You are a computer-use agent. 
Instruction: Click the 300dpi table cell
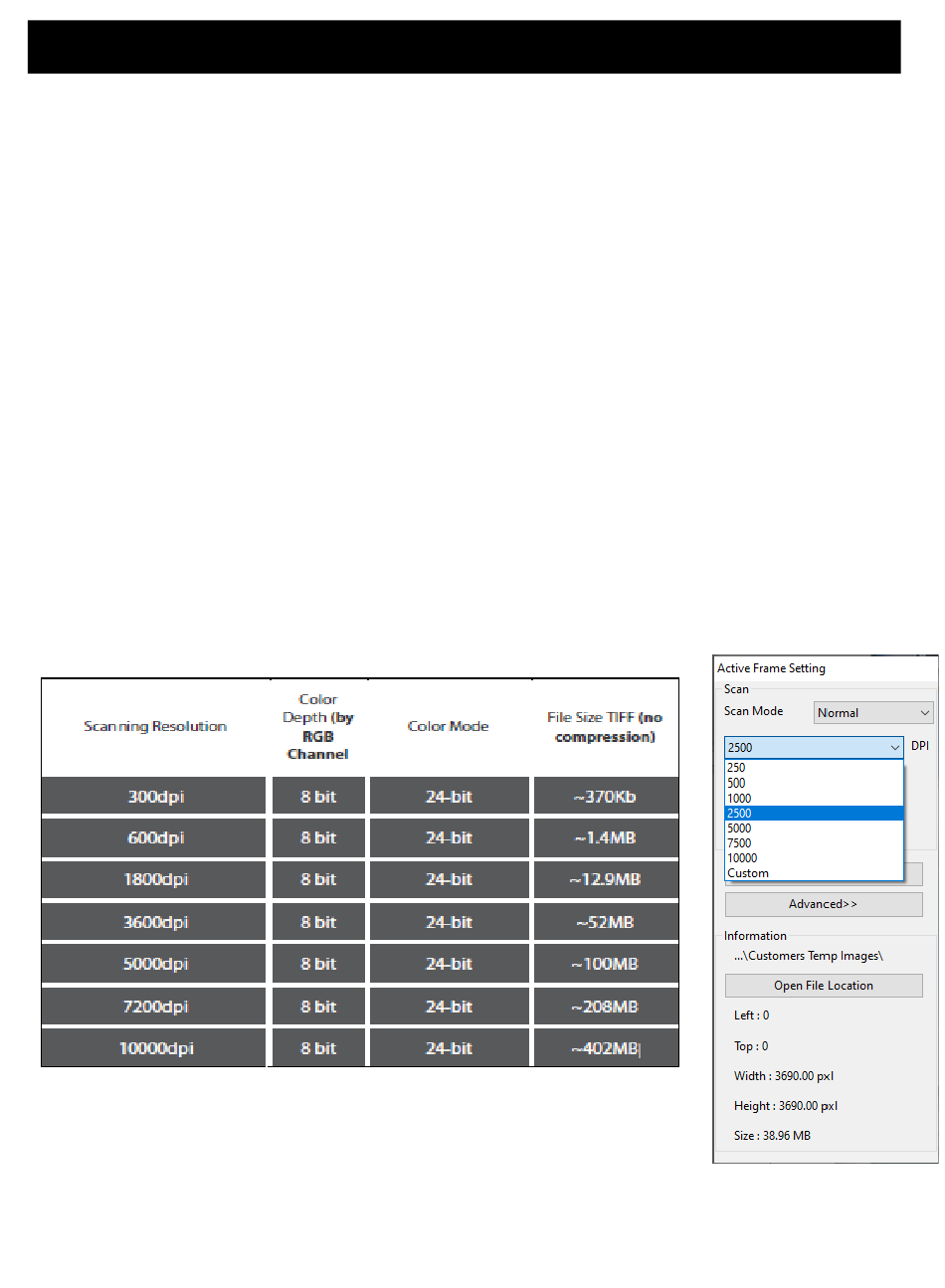154,796
